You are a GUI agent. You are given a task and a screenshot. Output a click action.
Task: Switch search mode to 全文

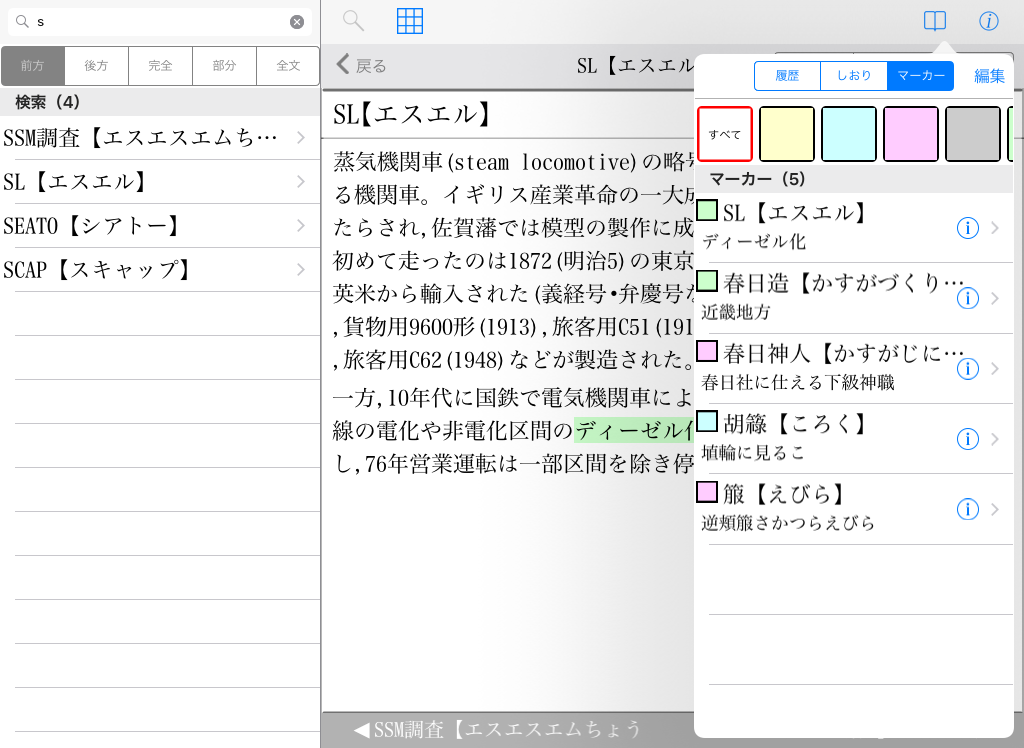pyautogui.click(x=288, y=66)
